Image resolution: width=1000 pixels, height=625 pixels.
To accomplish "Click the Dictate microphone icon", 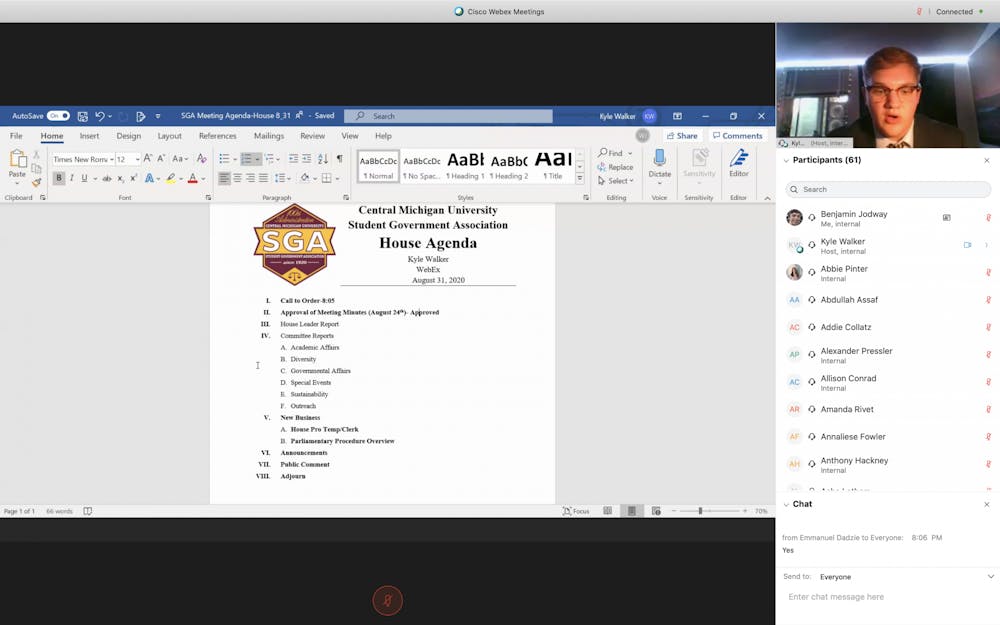I will click(x=659, y=160).
